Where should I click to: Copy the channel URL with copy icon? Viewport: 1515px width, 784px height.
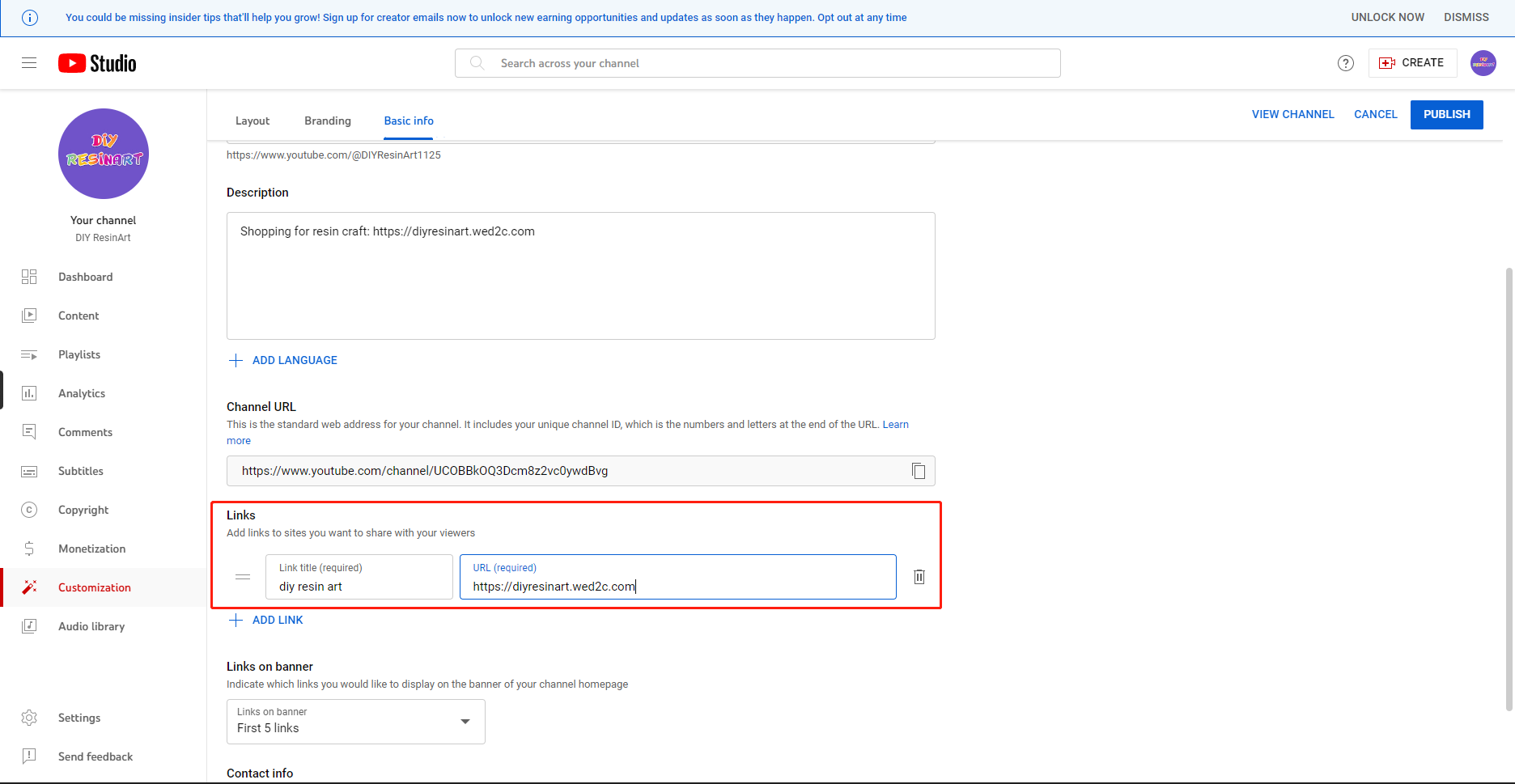tap(919, 471)
